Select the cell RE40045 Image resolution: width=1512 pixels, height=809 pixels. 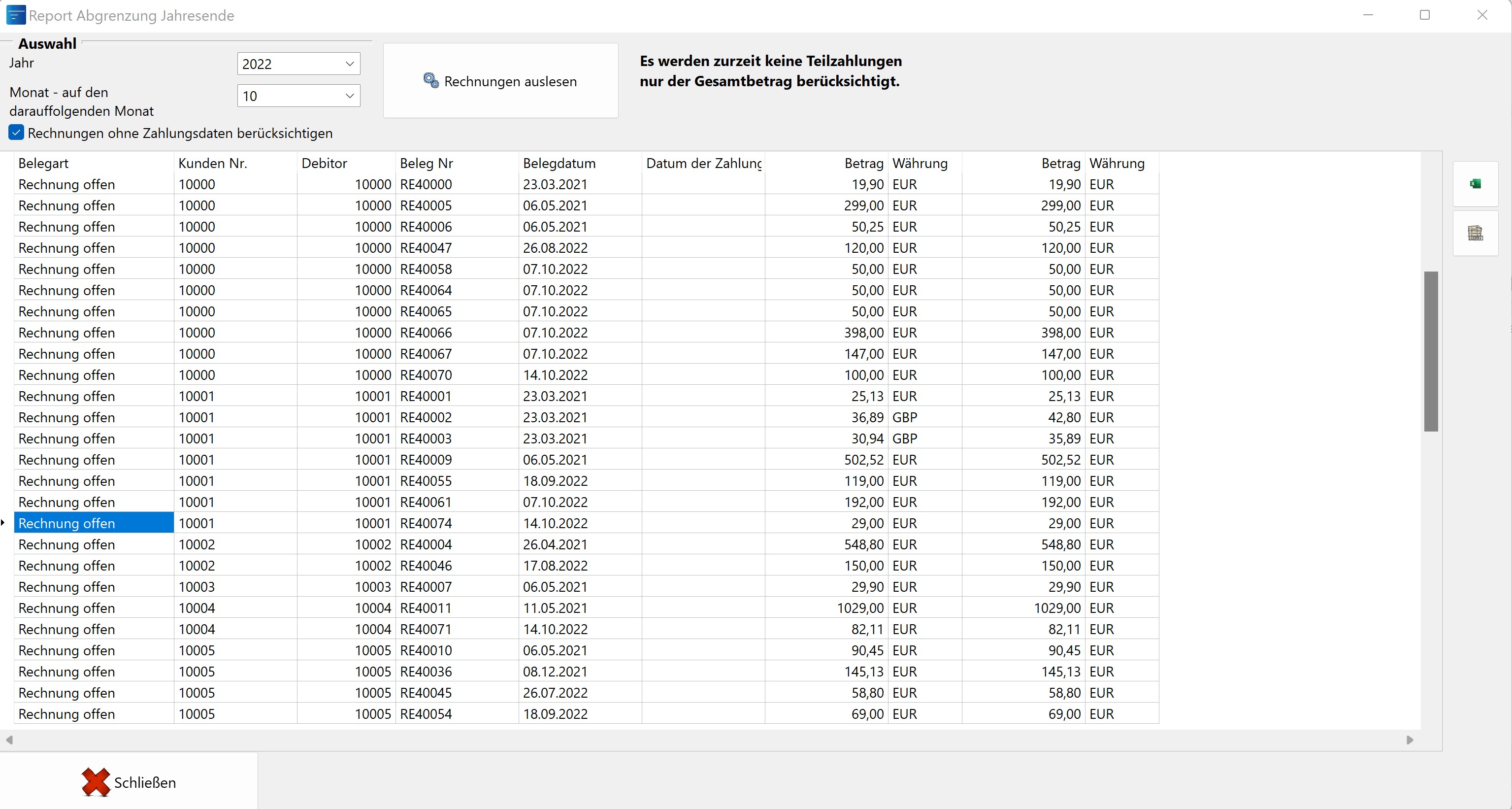coord(457,692)
